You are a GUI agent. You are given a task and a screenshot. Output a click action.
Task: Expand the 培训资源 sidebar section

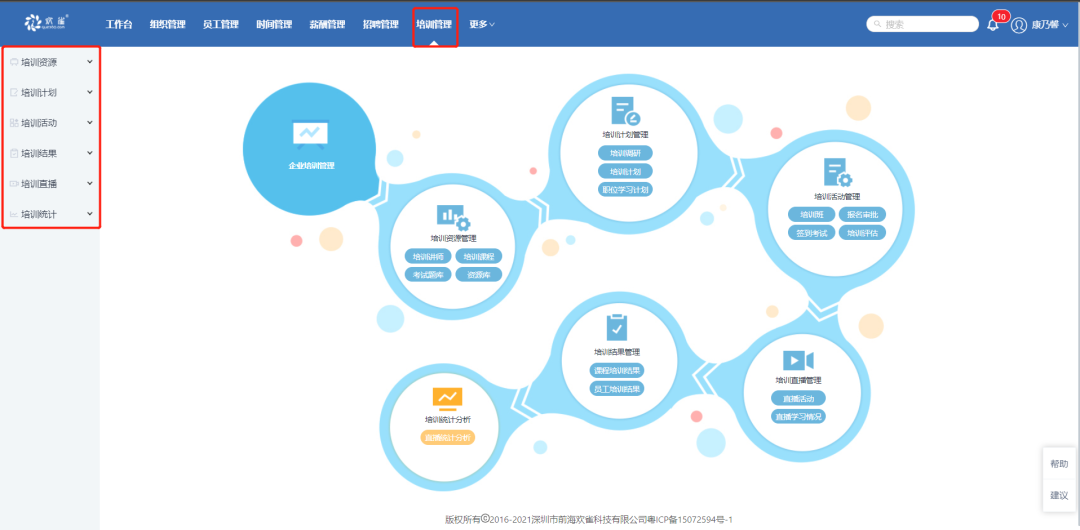click(x=50, y=62)
